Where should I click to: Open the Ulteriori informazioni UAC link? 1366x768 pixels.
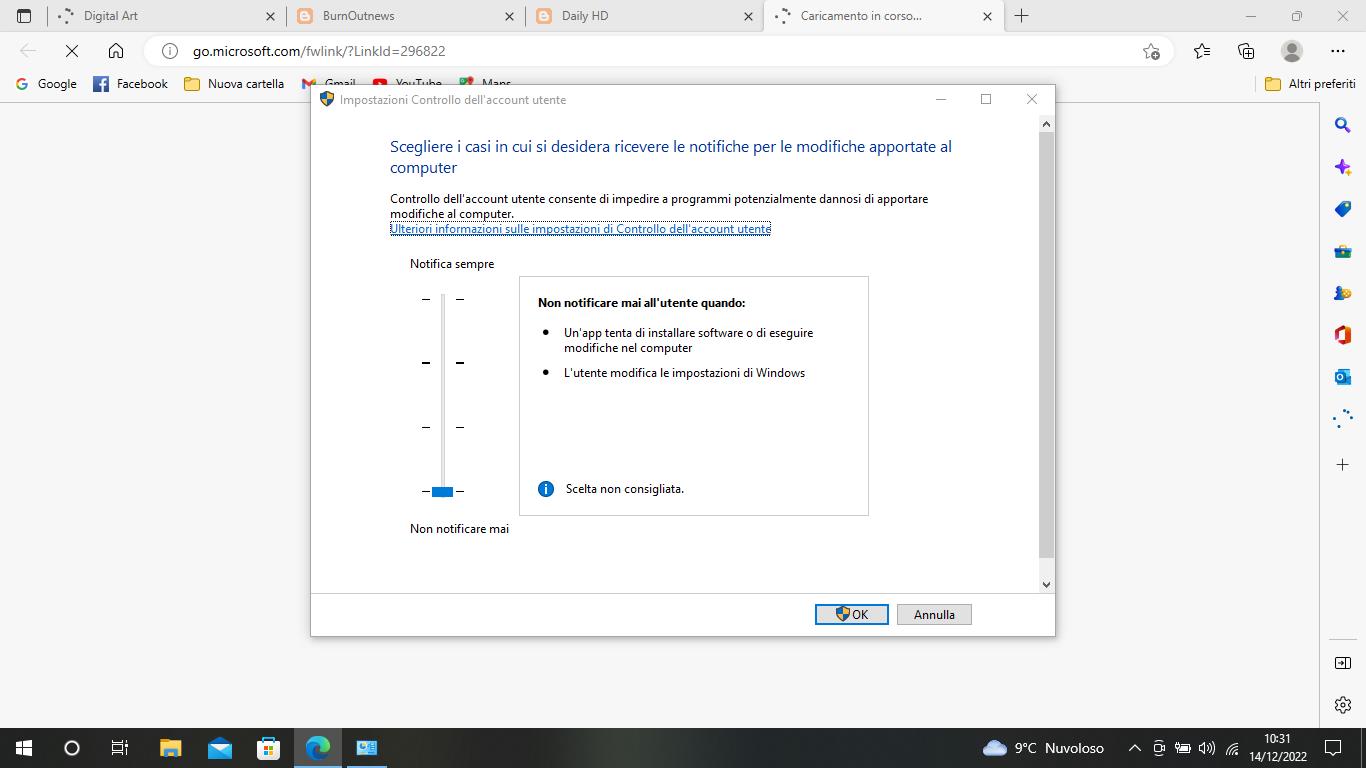click(x=580, y=229)
